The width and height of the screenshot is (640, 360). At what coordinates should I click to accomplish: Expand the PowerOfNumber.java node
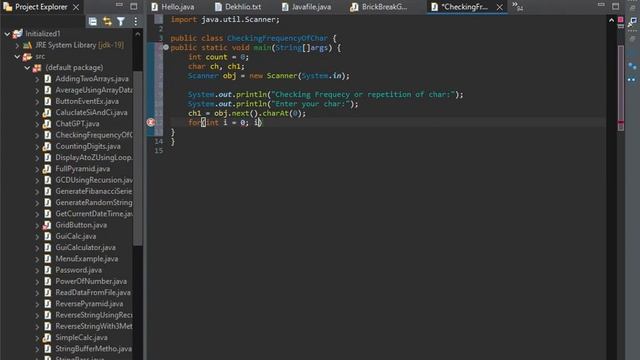37,282
